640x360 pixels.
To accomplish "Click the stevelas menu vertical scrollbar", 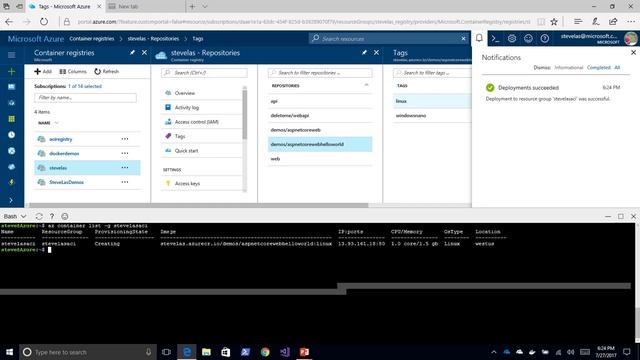I will tap(244, 114).
